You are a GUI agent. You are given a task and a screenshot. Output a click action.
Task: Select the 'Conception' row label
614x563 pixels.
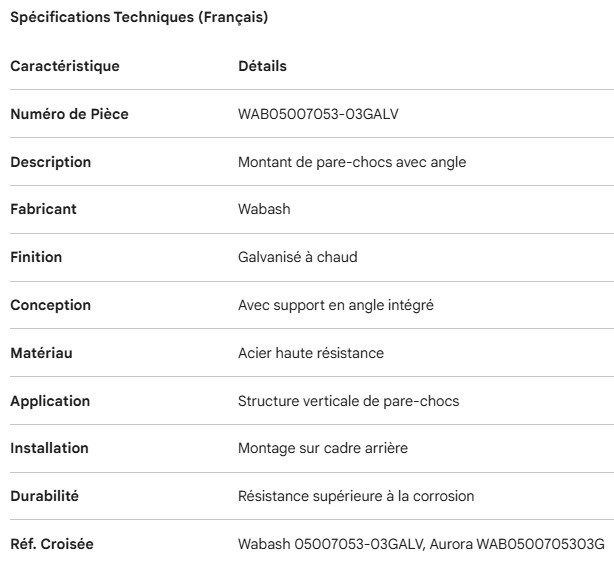click(x=50, y=305)
